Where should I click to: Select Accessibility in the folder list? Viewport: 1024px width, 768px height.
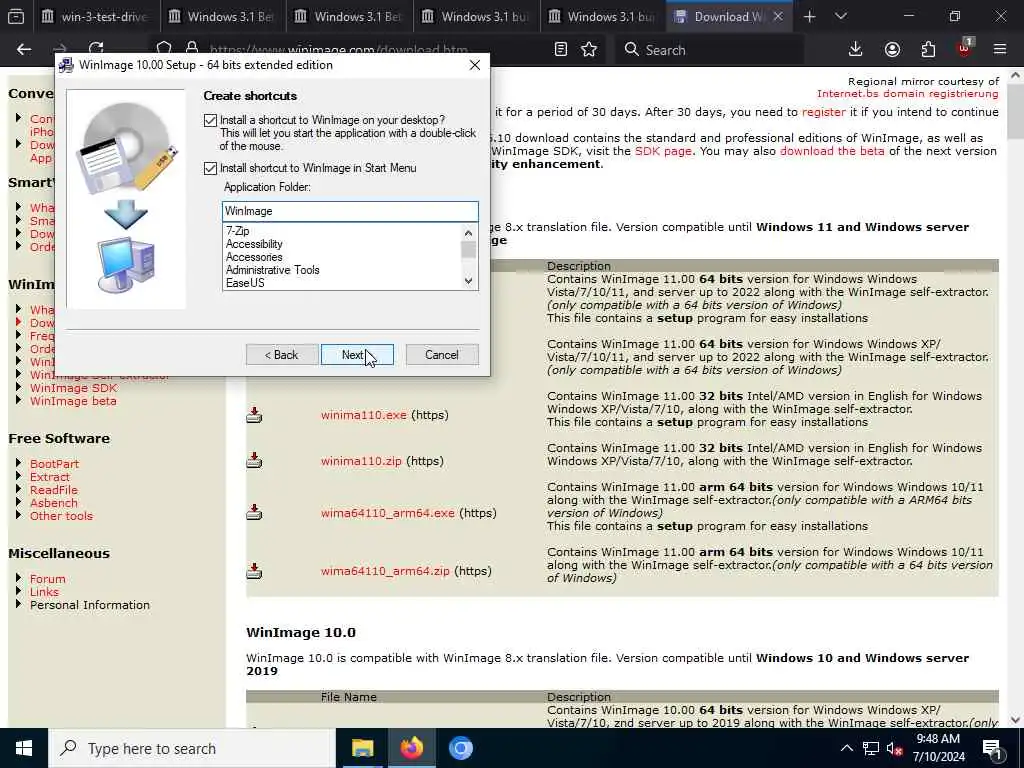[x=254, y=244]
